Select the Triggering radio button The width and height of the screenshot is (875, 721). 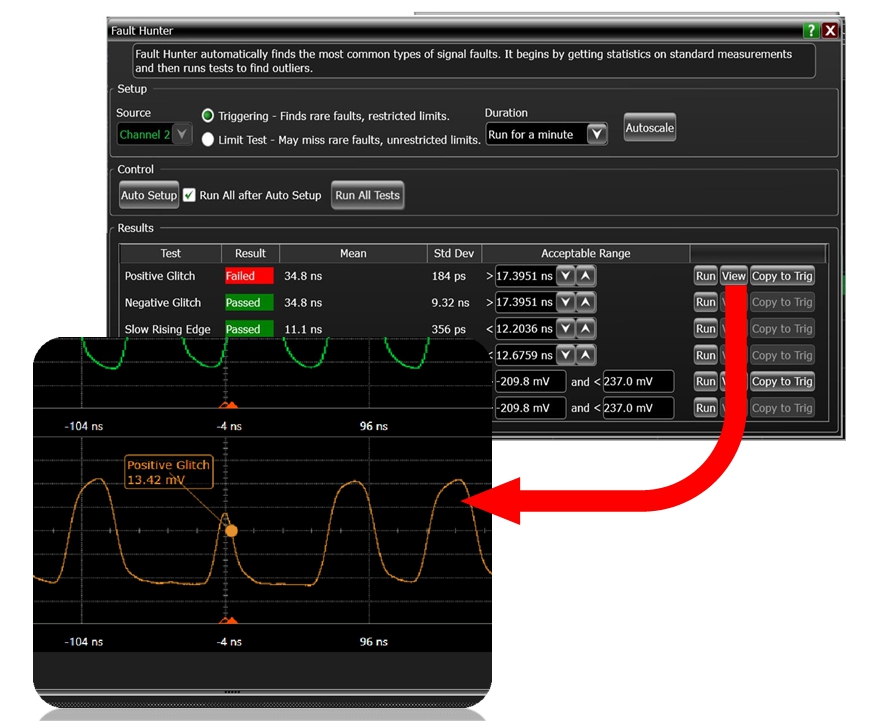pyautogui.click(x=208, y=116)
